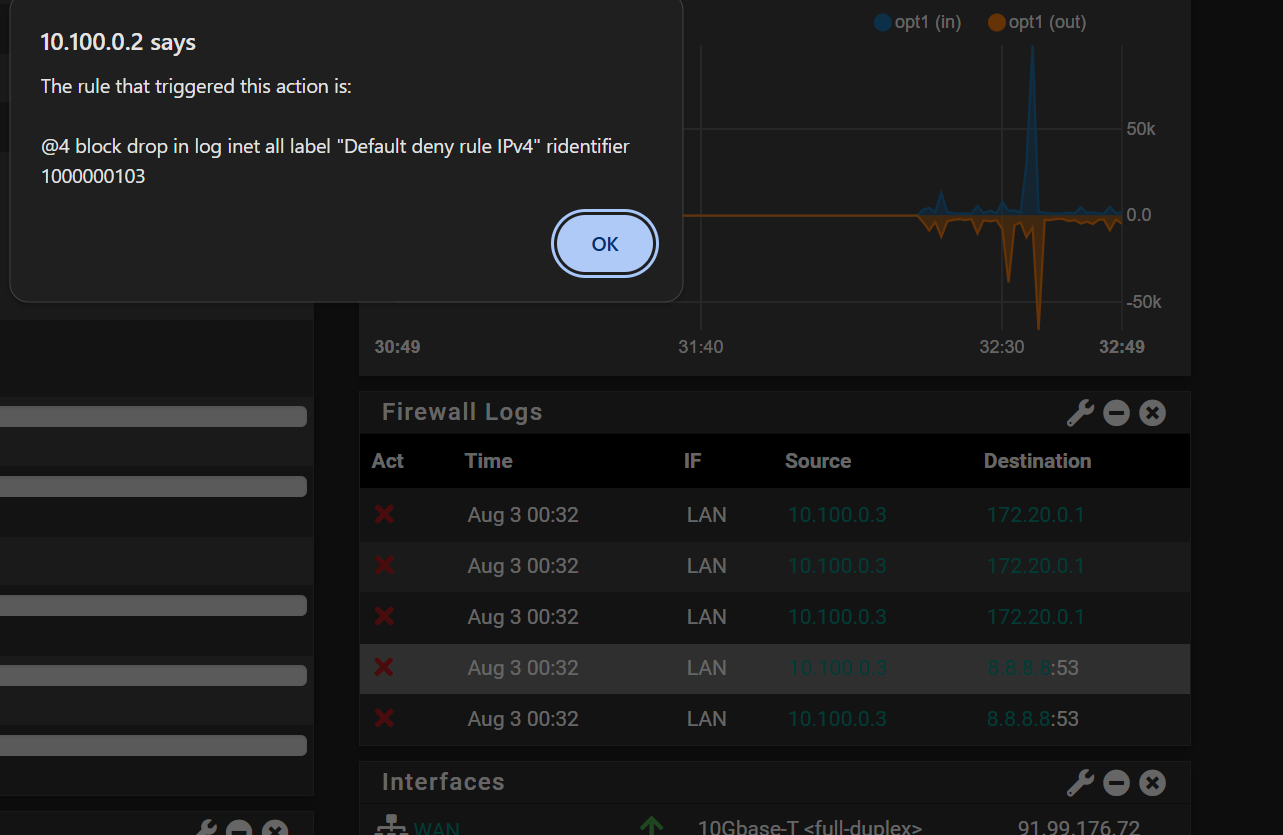
Task: Toggle the opt1 (in) graph legend series
Action: click(x=917, y=22)
